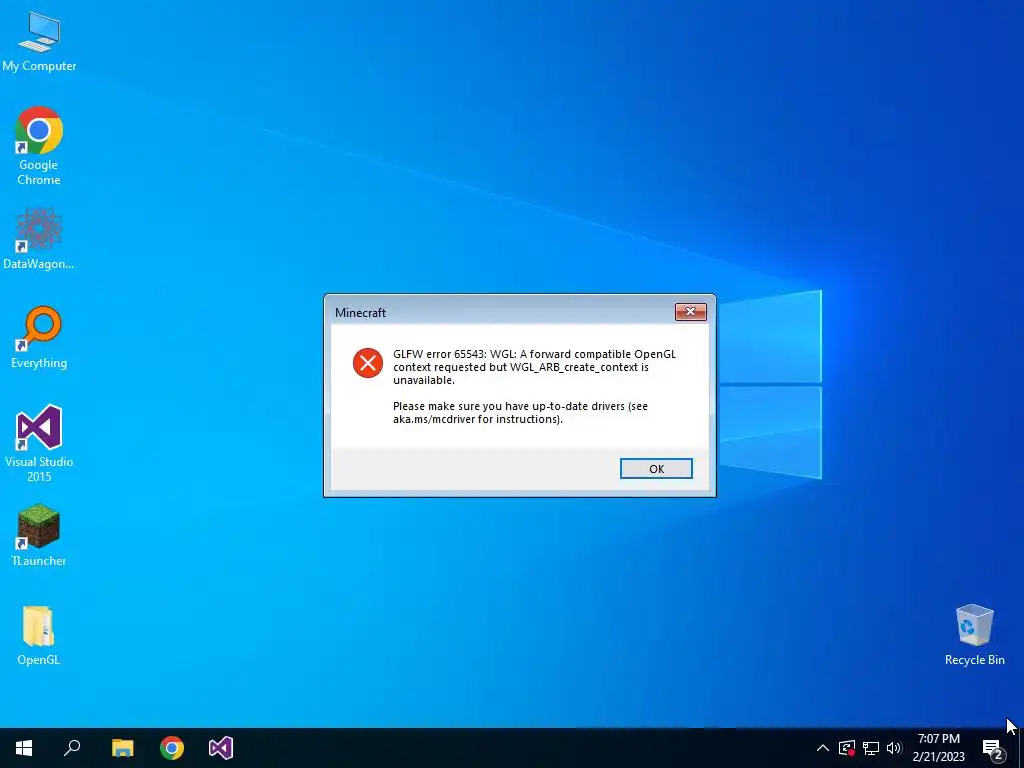Select the TLauncher desktop shortcut
The height and width of the screenshot is (768, 1024).
click(x=39, y=536)
